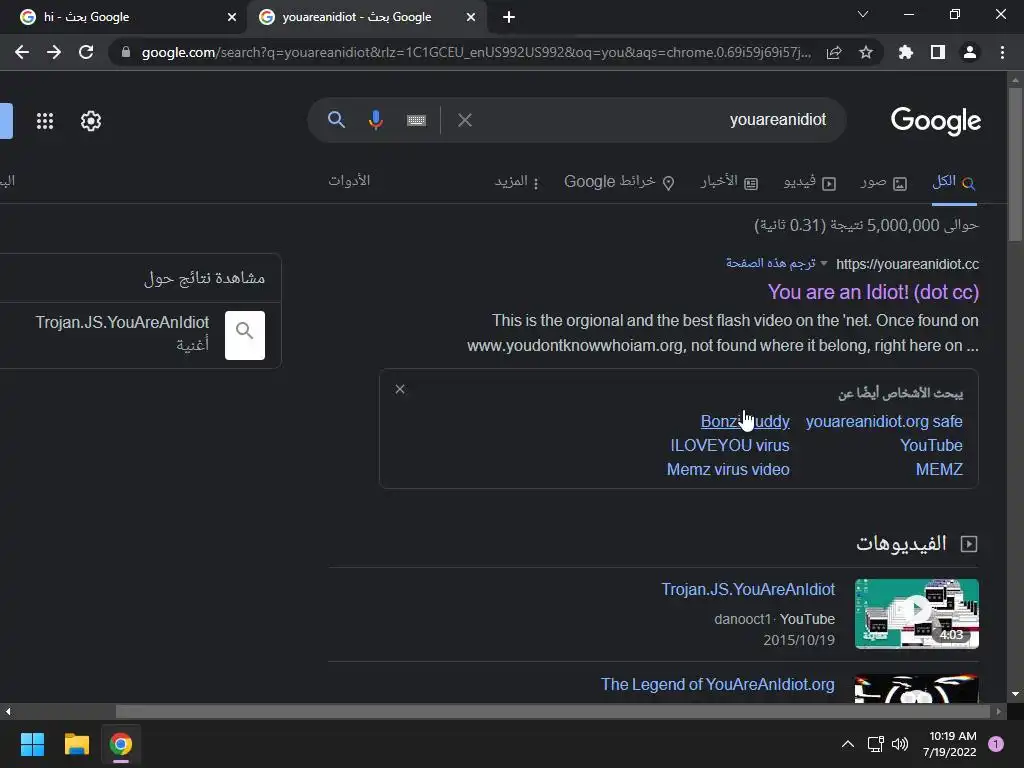Click the Legend of YouAreAnIdiot.org thumbnail

coord(917,689)
